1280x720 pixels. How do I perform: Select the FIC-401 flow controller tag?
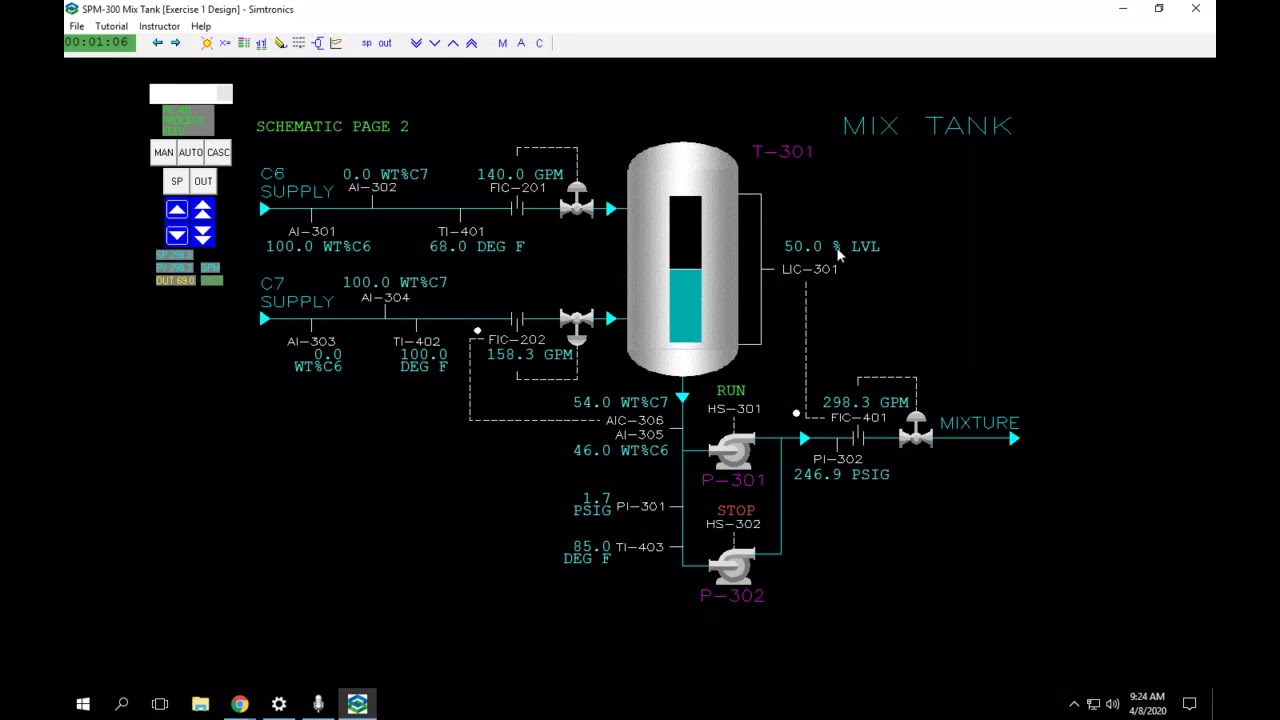coord(858,418)
